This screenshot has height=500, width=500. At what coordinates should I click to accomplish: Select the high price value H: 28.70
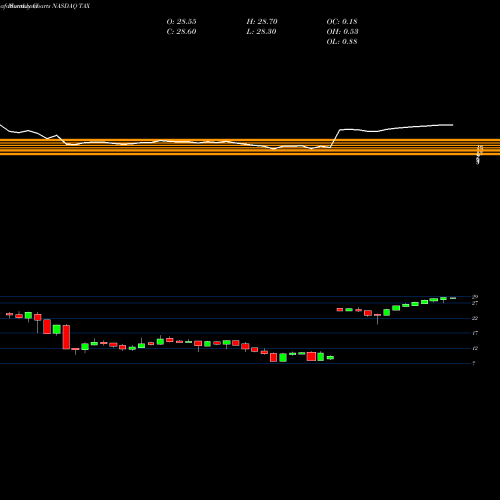[262, 22]
